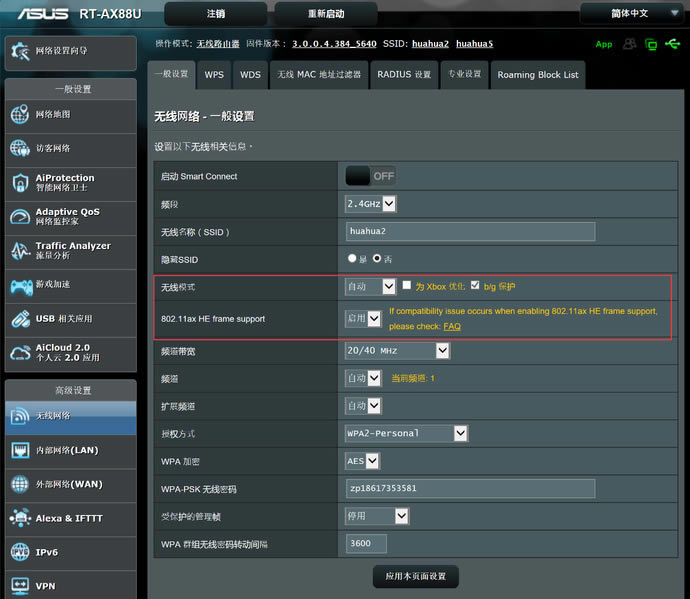
Task: Click the Adaptive QoS gauge icon
Action: [x=20, y=217]
